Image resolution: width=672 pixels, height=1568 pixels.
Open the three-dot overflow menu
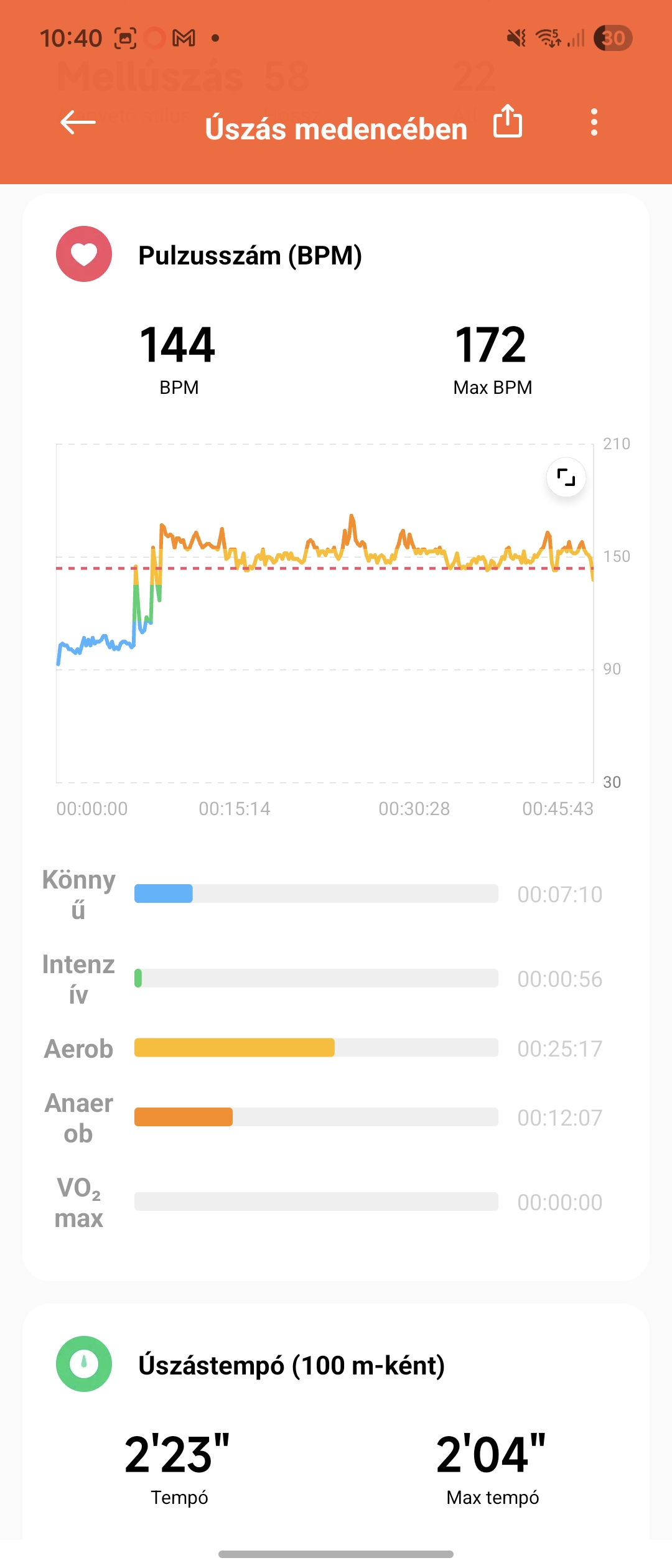pos(594,122)
